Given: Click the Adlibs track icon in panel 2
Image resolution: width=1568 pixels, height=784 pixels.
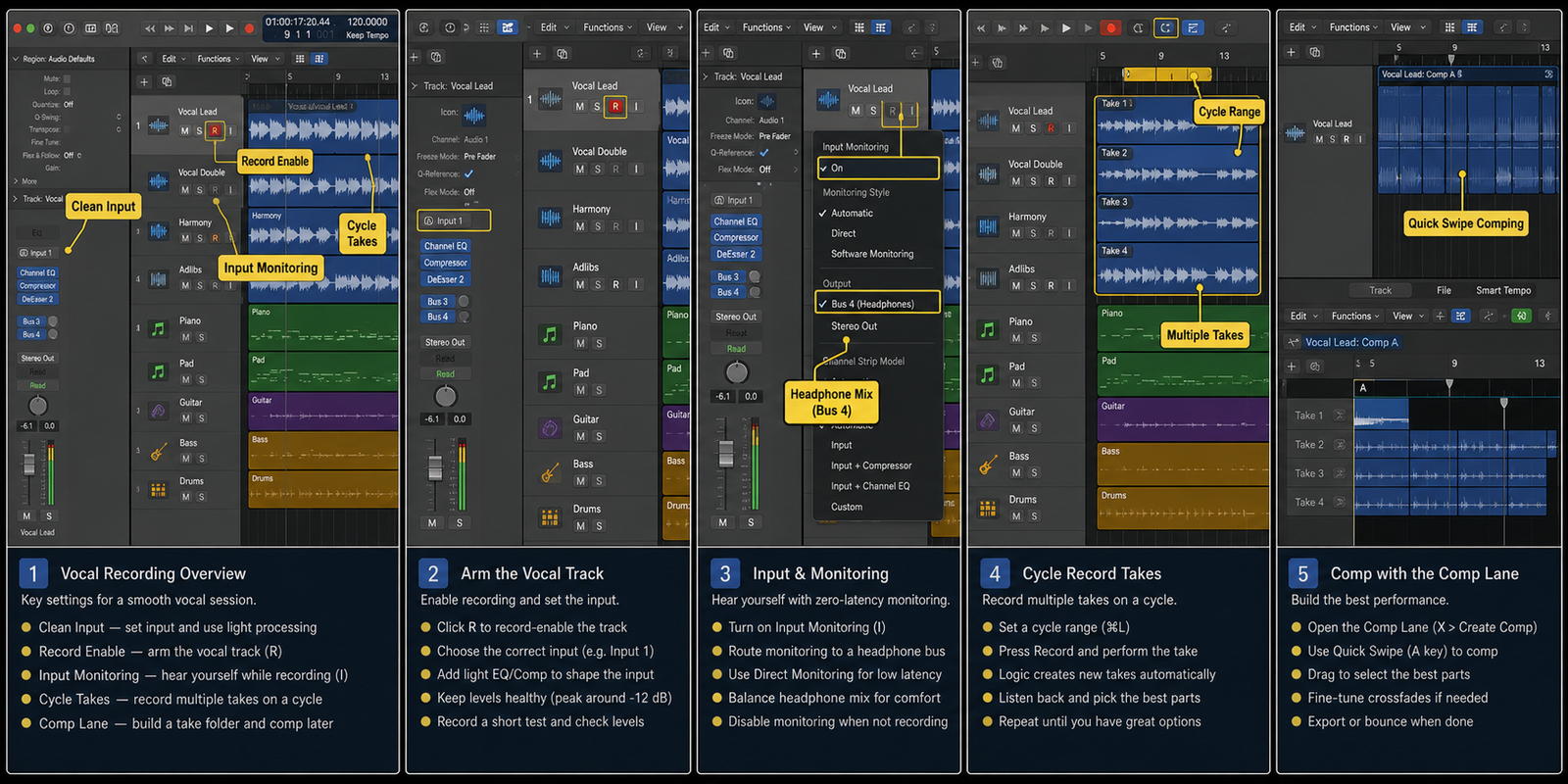Looking at the screenshot, I should 550,276.
